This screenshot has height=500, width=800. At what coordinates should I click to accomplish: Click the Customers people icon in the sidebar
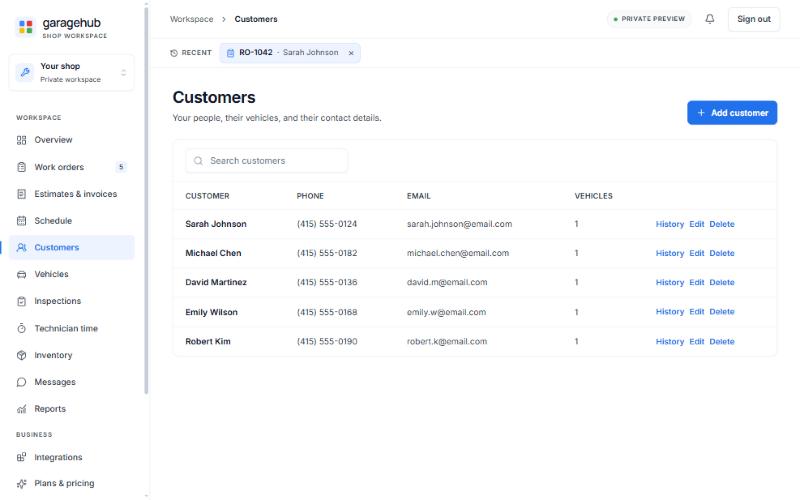[21, 247]
